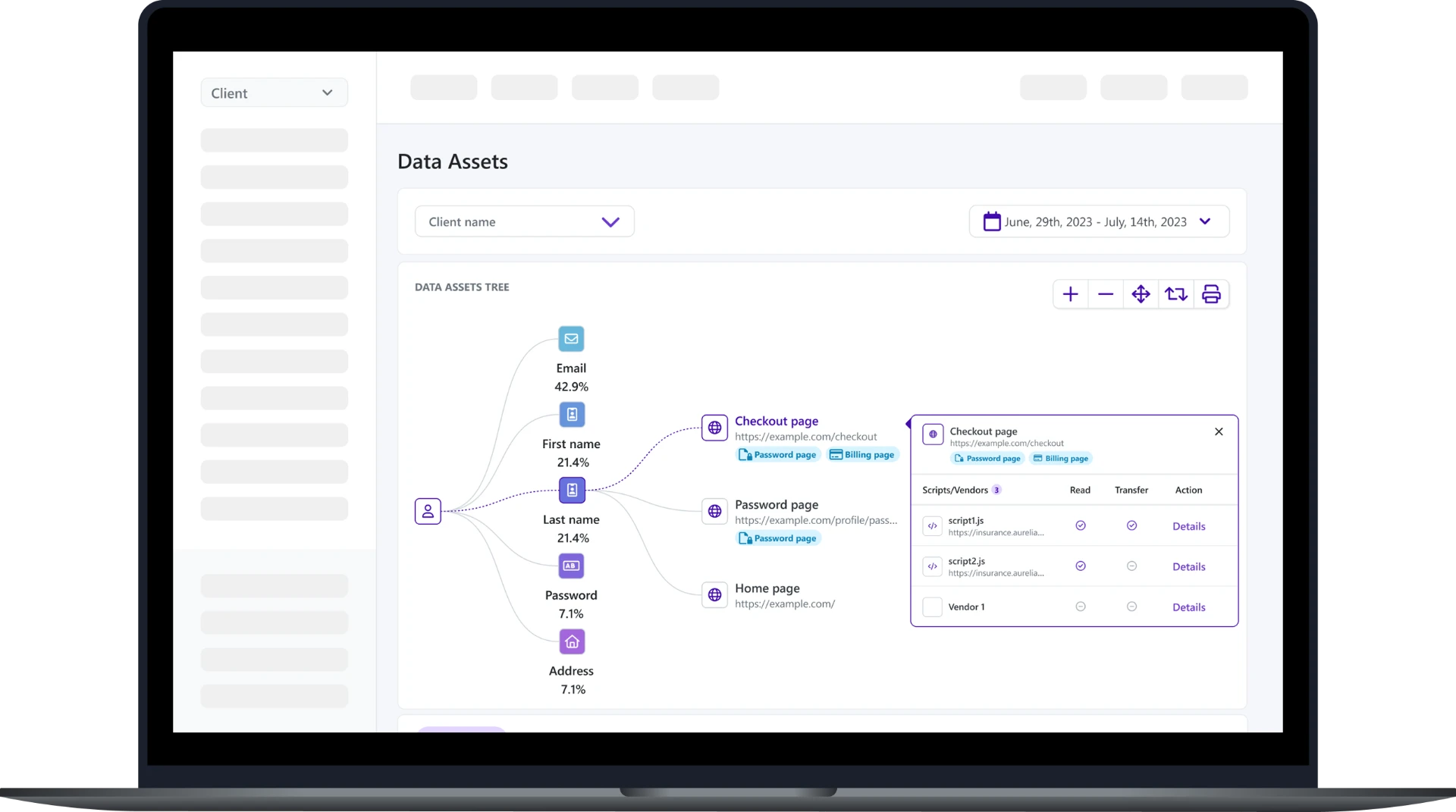
Task: Click the https://example.com/checkout URL in tree
Action: pos(805,437)
